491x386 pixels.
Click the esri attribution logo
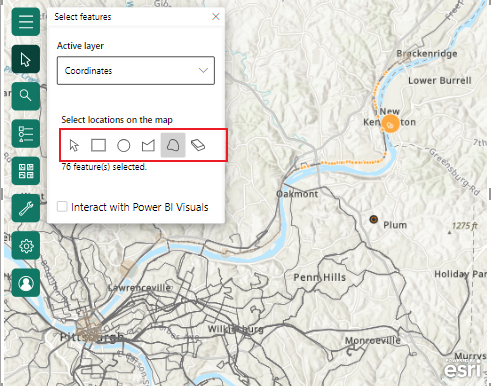click(463, 369)
